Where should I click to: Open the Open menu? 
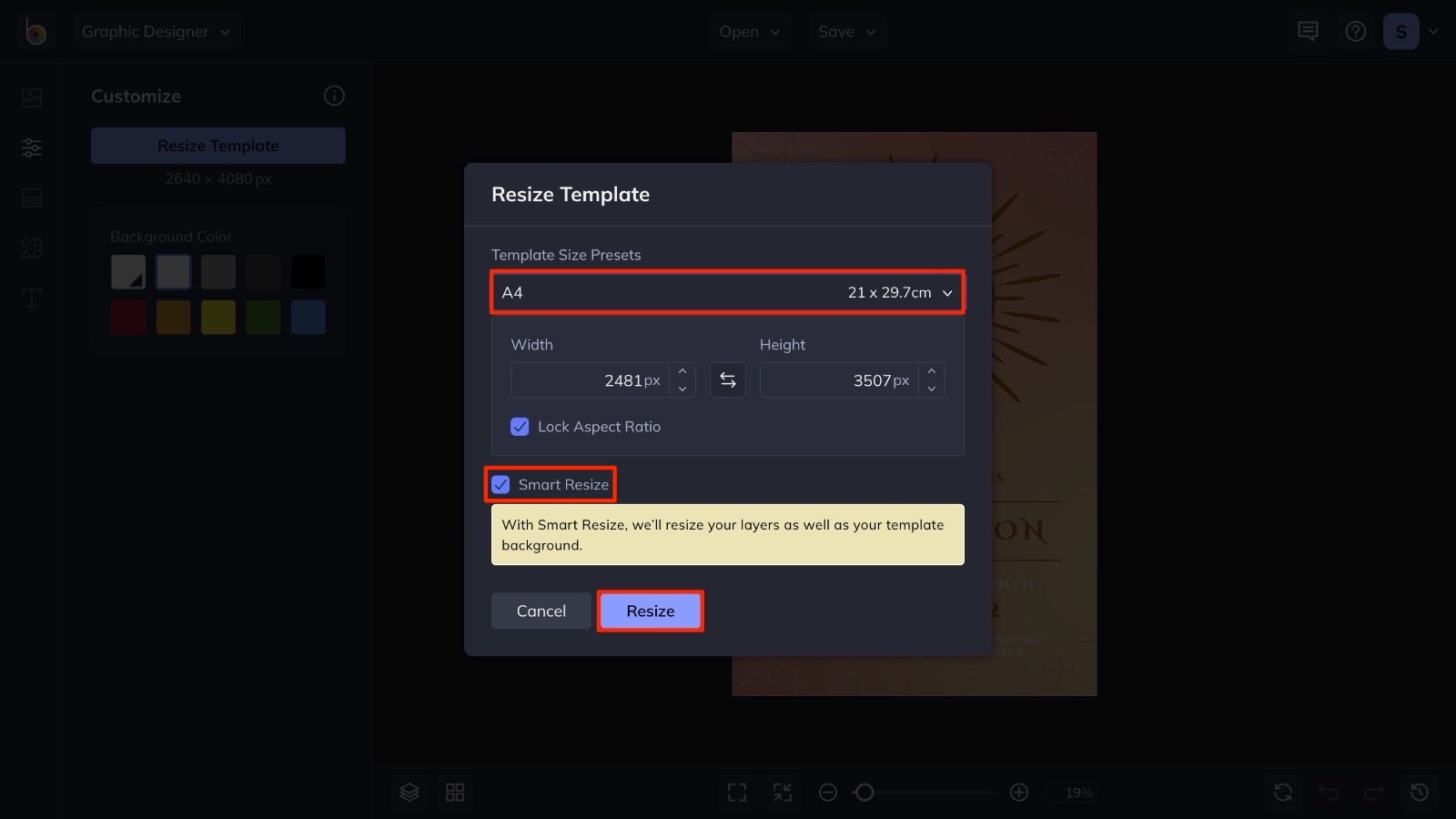[749, 30]
